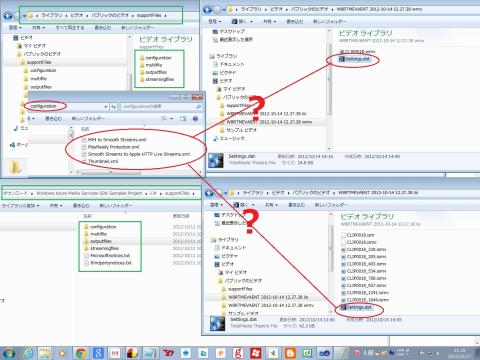Viewport: 480px width, 360px height.
Task: Click search magnifier icon in configuration window
Action: coord(198,107)
